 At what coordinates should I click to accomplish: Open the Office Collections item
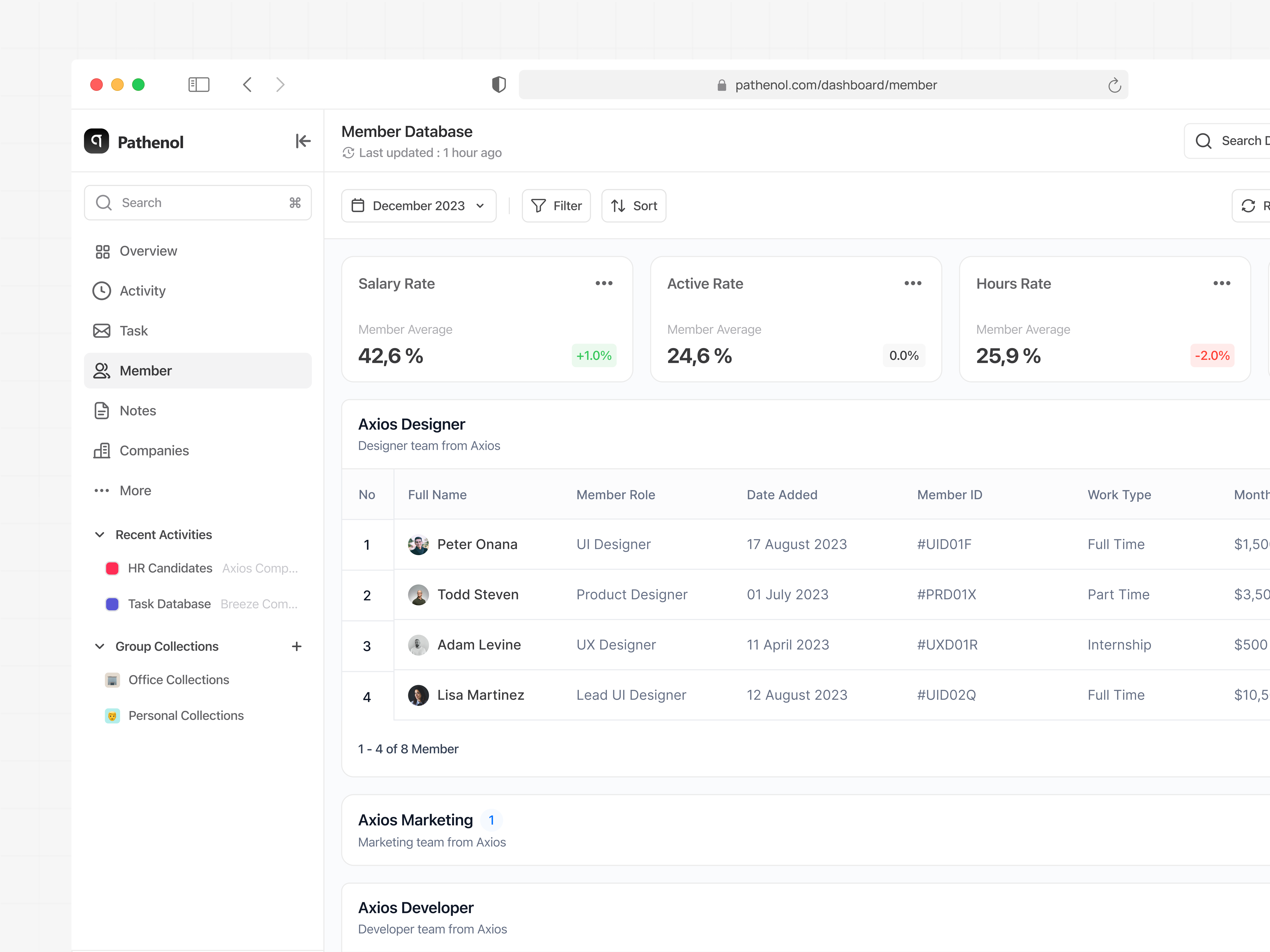tap(179, 680)
